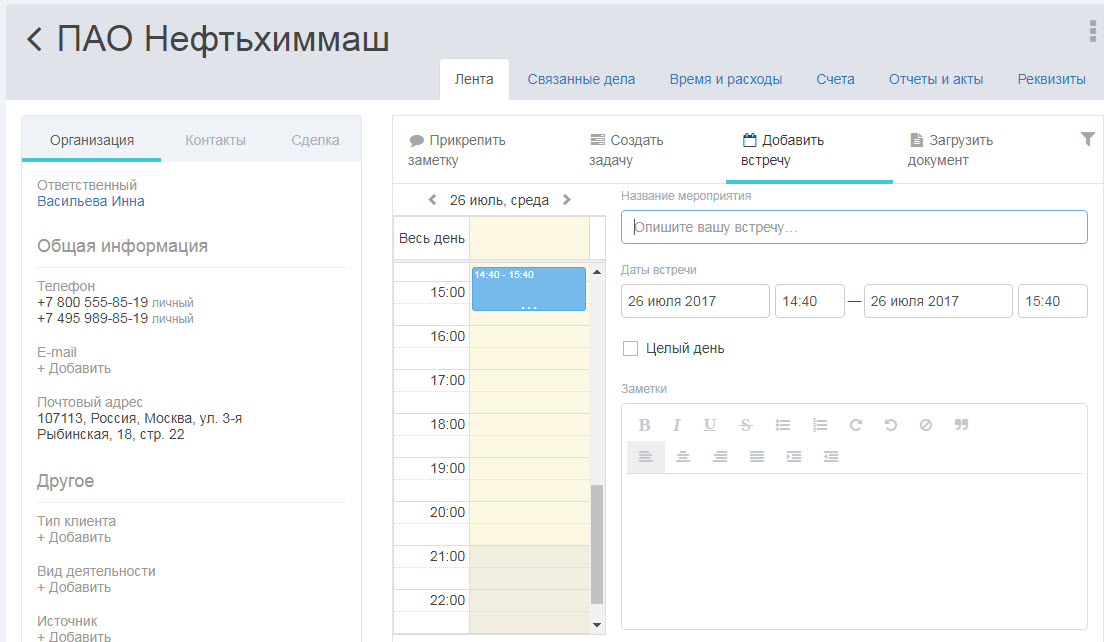The image size is (1104, 642).
Task: Click the Весь день all-day calendar slot
Action: click(x=529, y=238)
